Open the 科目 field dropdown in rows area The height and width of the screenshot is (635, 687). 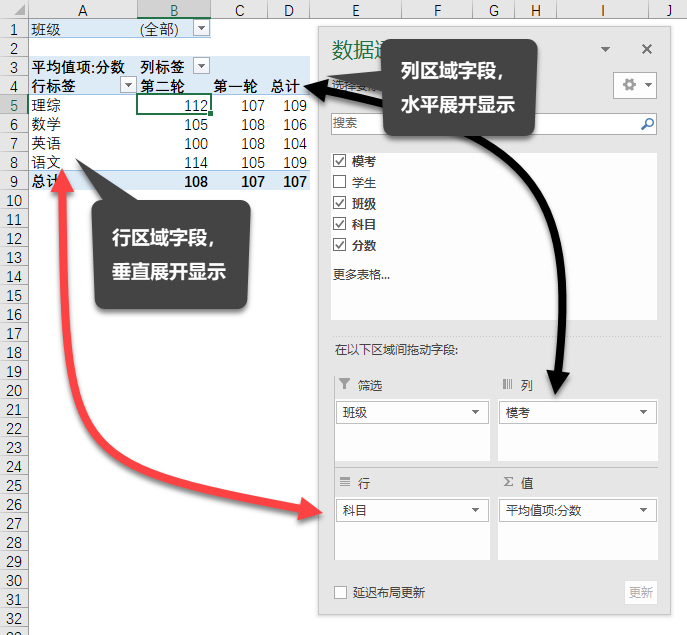[475, 511]
